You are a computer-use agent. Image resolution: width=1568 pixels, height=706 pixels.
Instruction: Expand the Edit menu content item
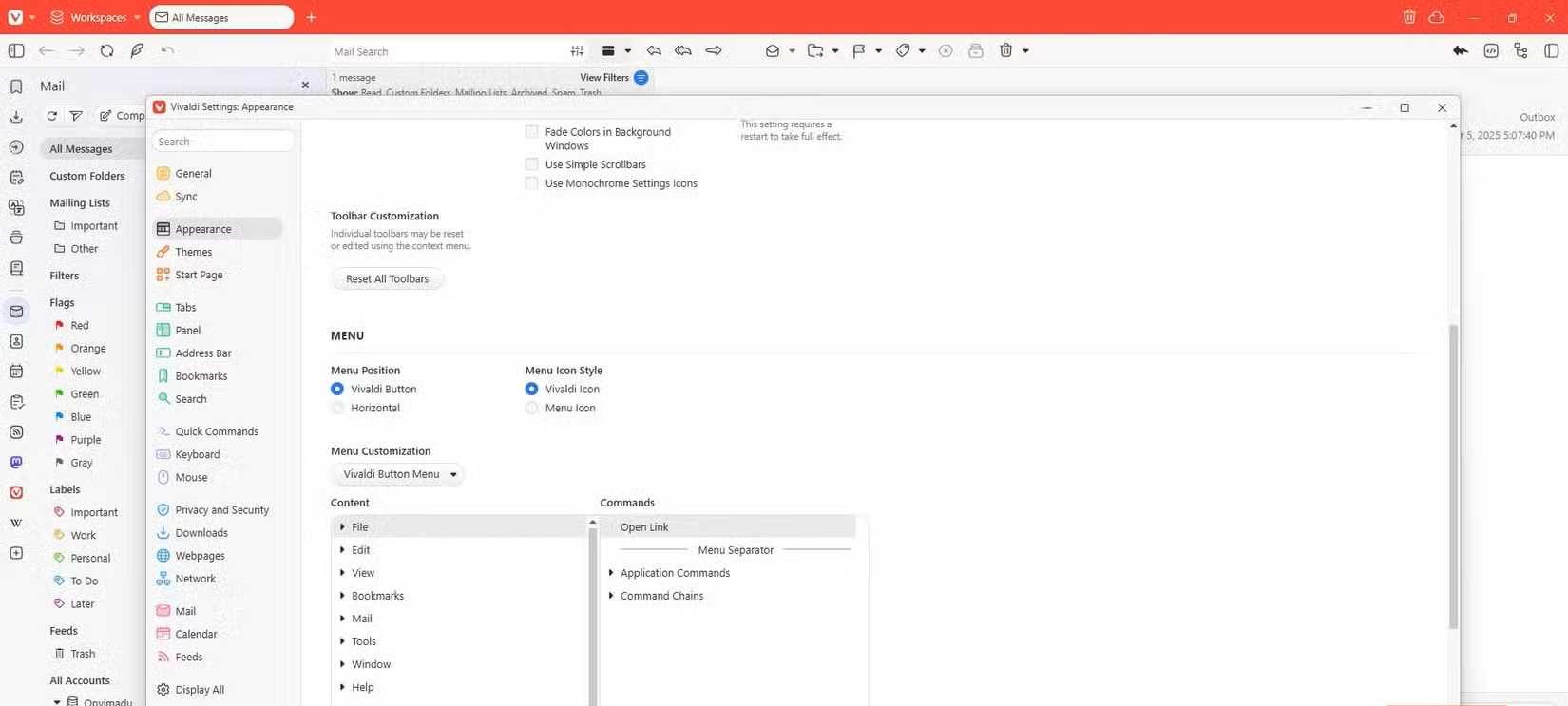[x=342, y=549]
